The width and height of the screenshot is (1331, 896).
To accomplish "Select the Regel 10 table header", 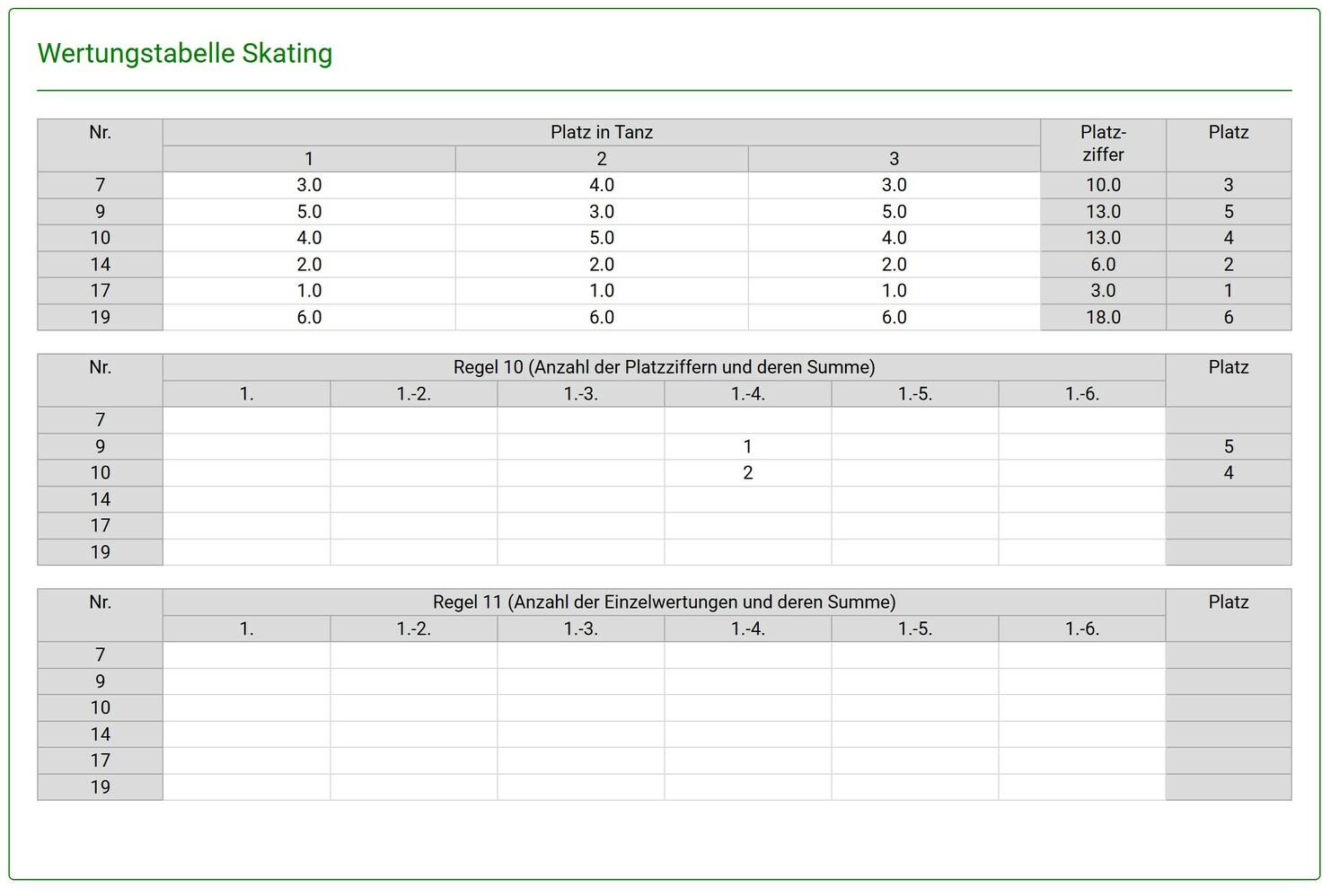I will point(664,367).
